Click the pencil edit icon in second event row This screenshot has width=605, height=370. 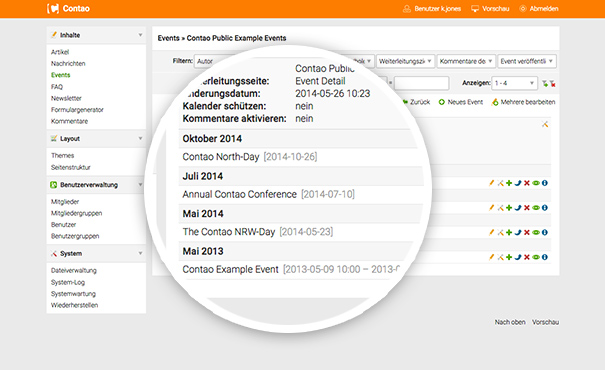(491, 208)
